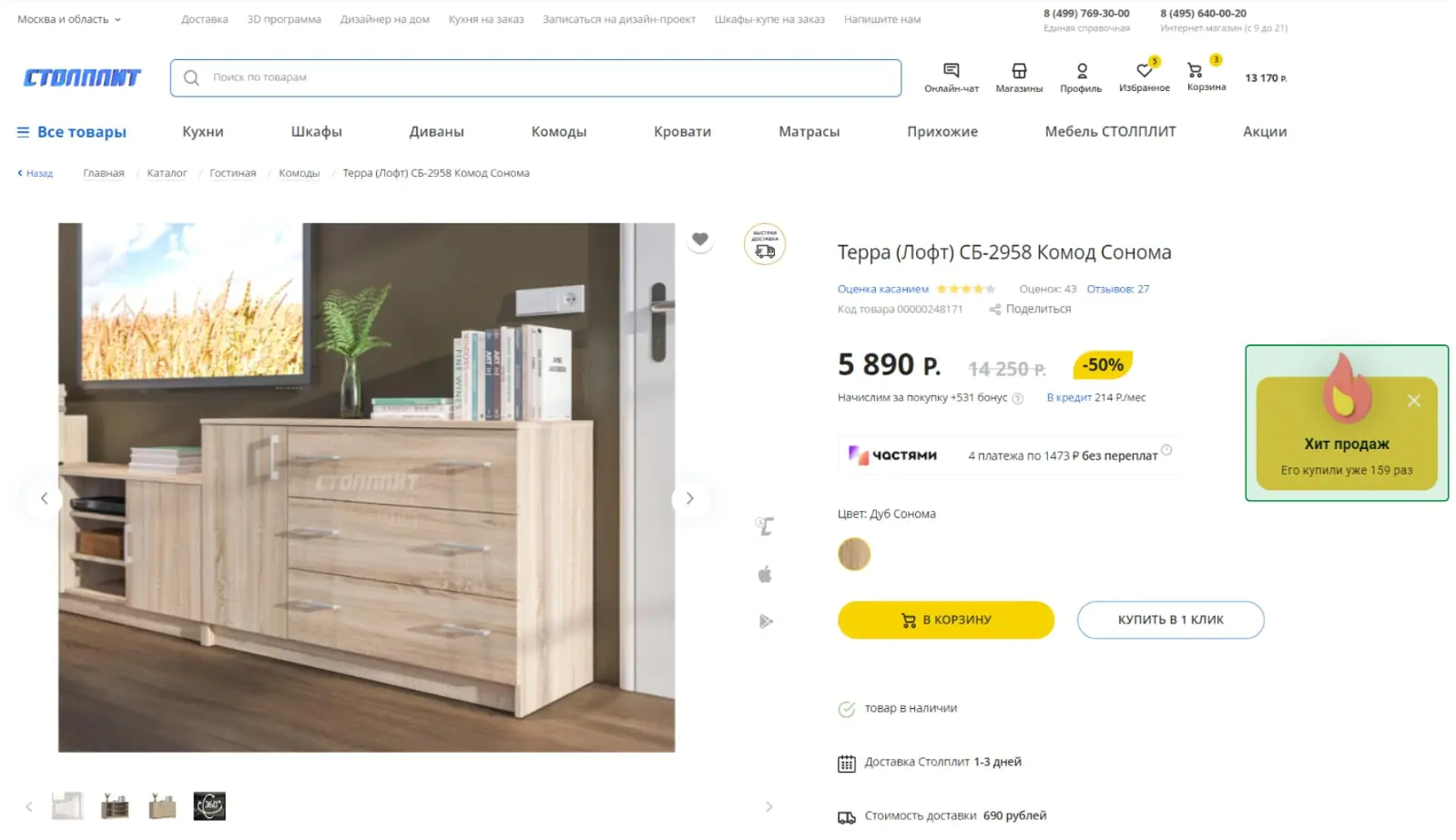Open the Шкафы-купе на заказ link
Image resolution: width=1456 pixels, height=840 pixels.
coord(769,19)
